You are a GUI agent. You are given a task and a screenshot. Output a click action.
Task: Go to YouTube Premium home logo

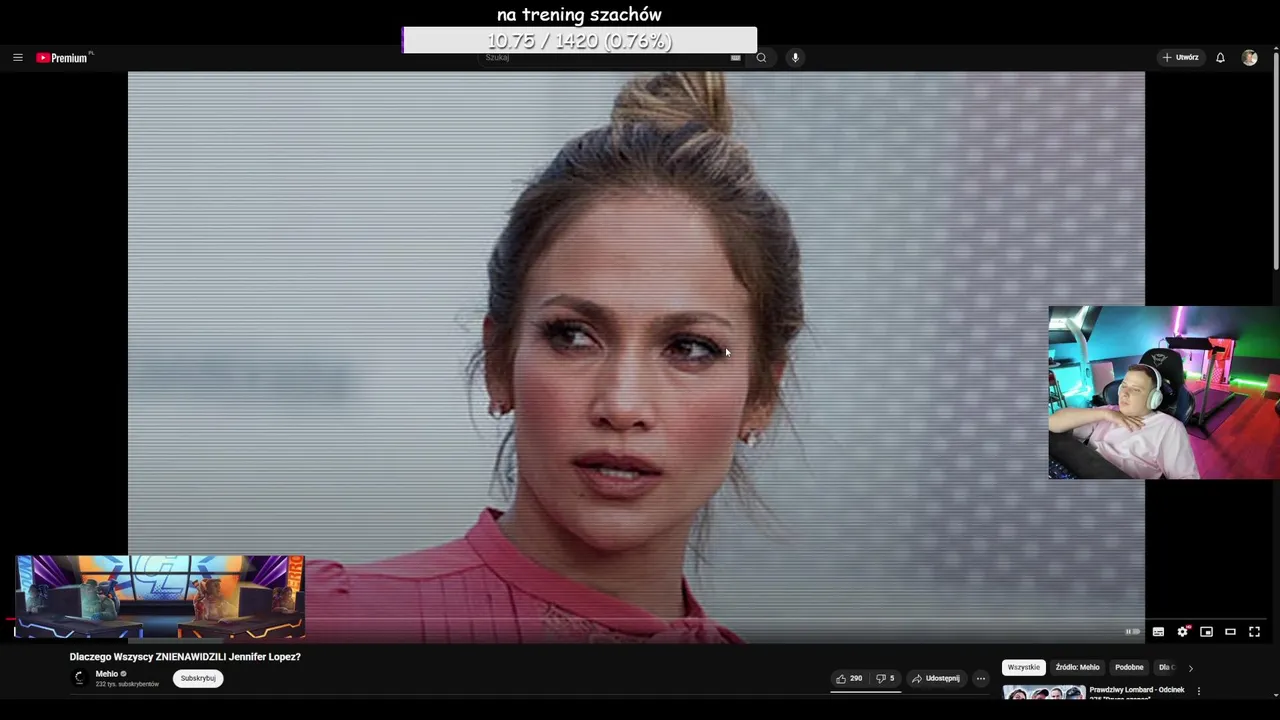pyautogui.click(x=63, y=58)
